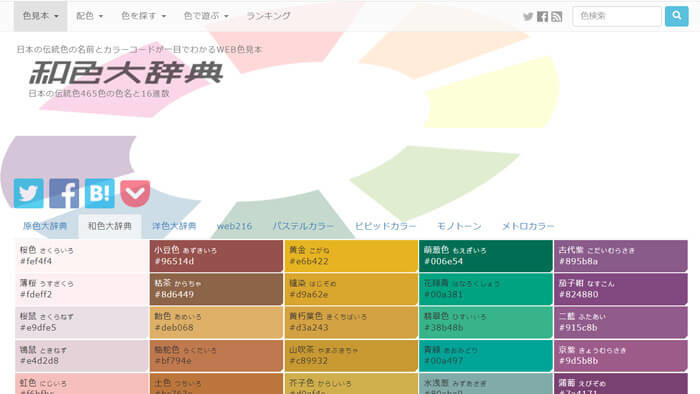The height and width of the screenshot is (394, 700).
Task: Choose the 櫨染 #d9a62e swatch
Action: [351, 289]
